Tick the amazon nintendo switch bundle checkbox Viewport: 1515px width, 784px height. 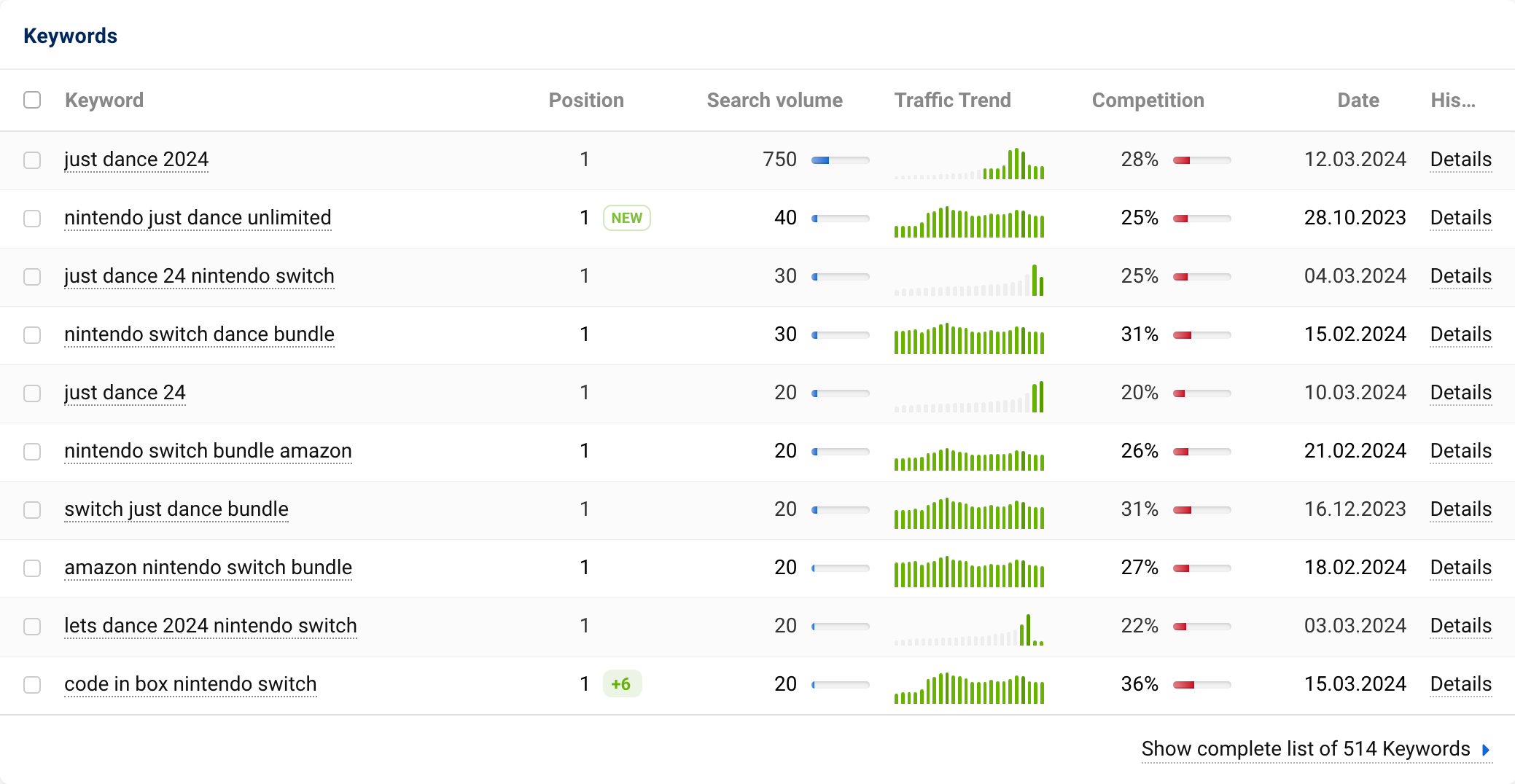click(x=32, y=568)
